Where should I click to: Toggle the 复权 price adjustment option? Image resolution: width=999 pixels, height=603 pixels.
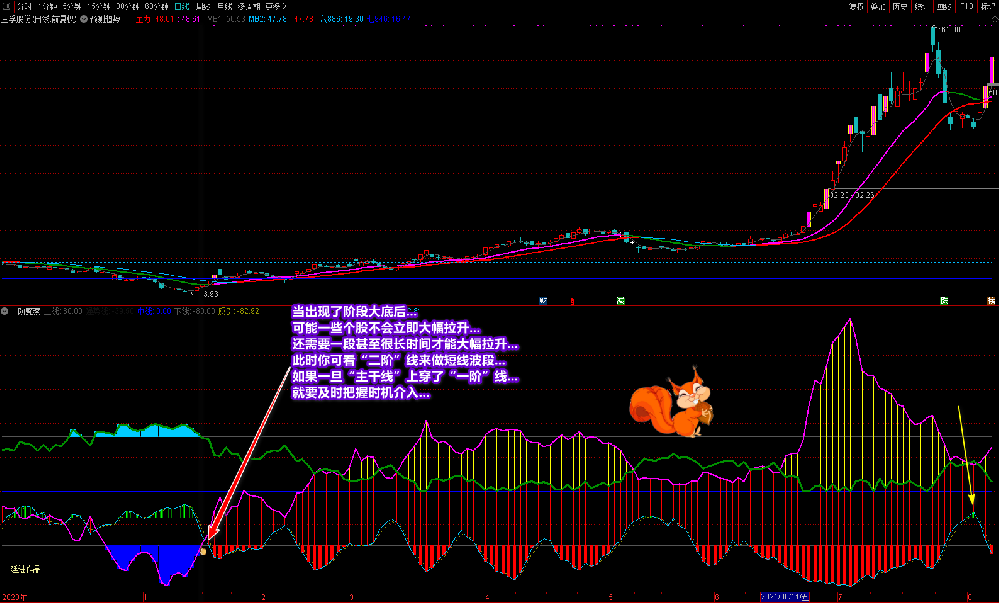point(856,6)
